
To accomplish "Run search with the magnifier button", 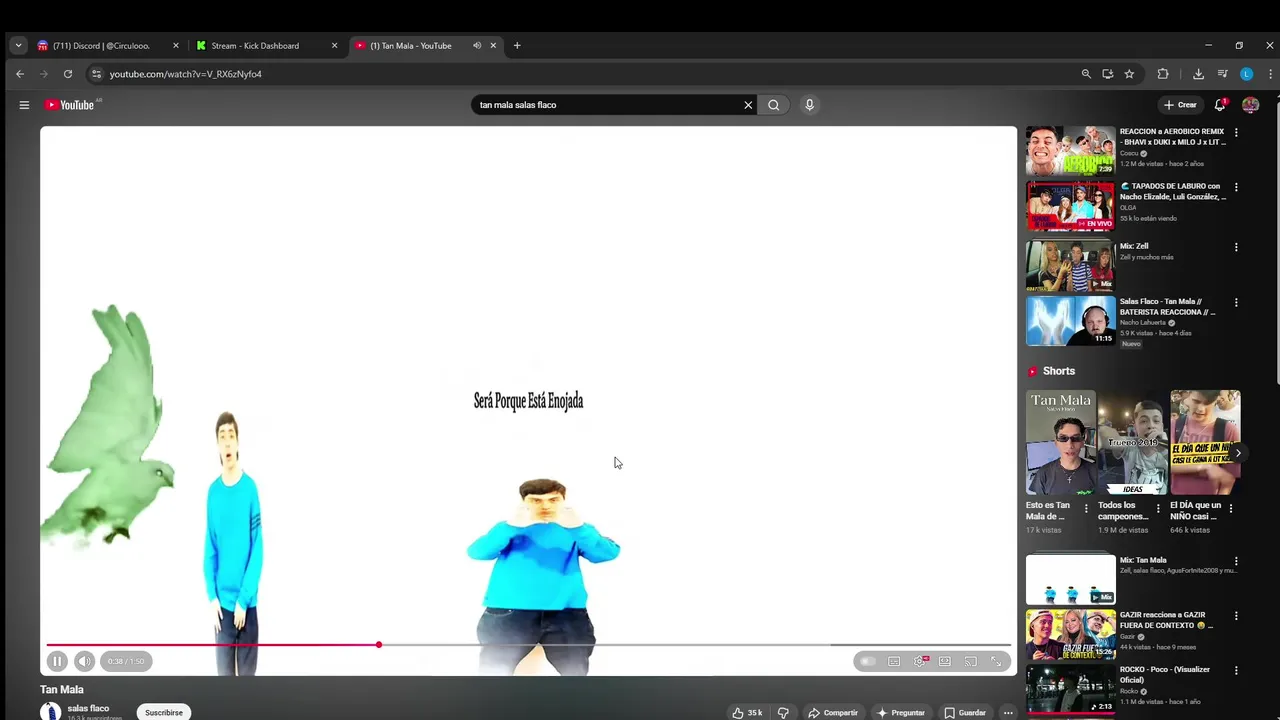I will pos(774,105).
